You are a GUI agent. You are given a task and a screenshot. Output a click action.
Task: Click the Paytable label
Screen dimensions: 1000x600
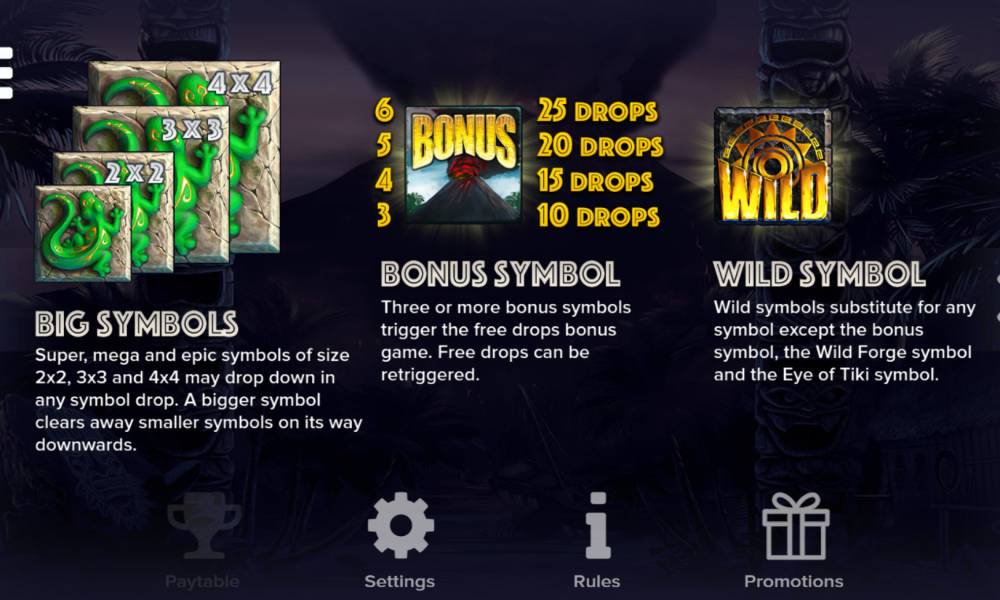(202, 582)
